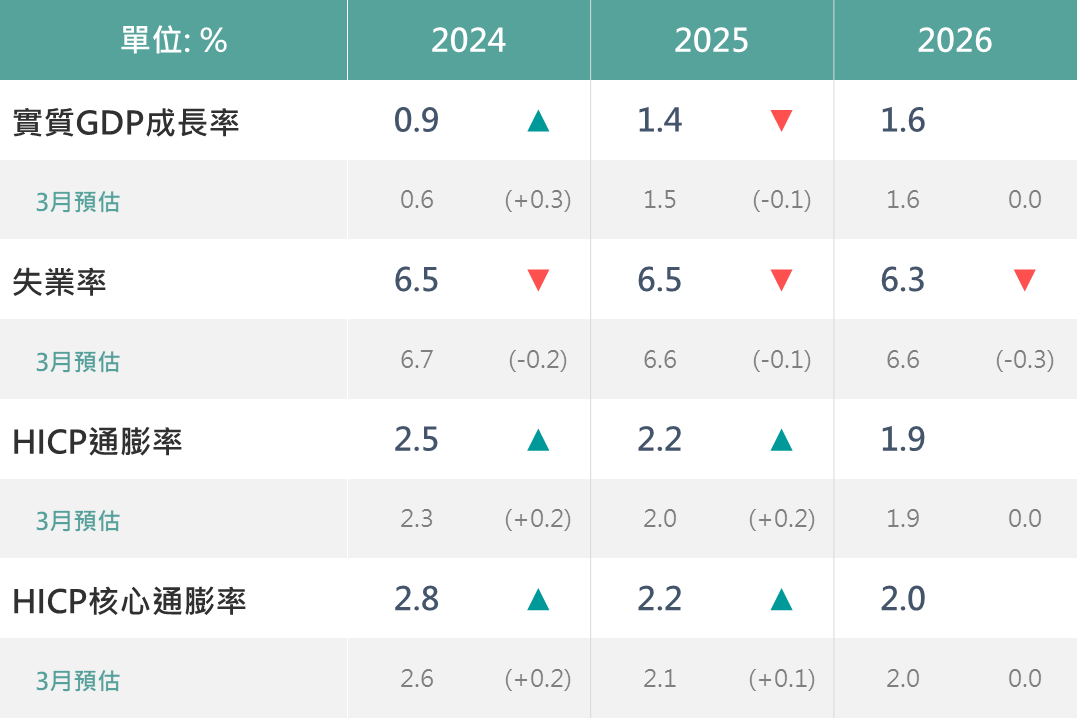Screen dimensions: 1077x718
Task: Click the red down arrow for 2025 實質GDP成長率
Action: coord(781,121)
